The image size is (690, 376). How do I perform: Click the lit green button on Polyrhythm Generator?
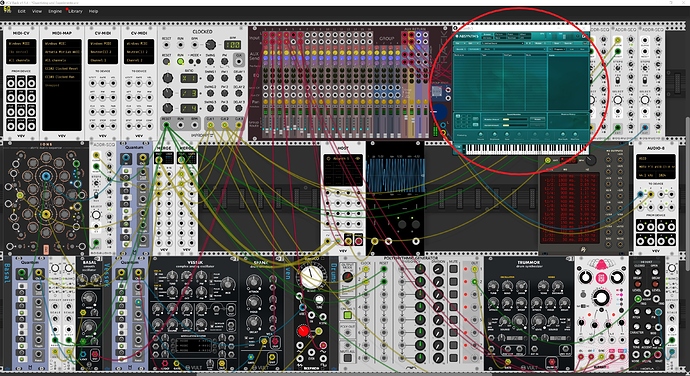point(347,315)
